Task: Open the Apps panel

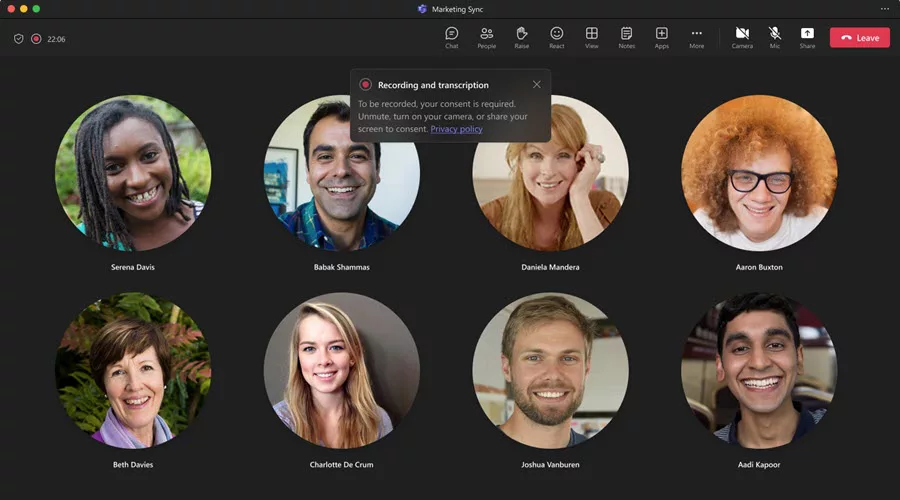Action: [661, 37]
